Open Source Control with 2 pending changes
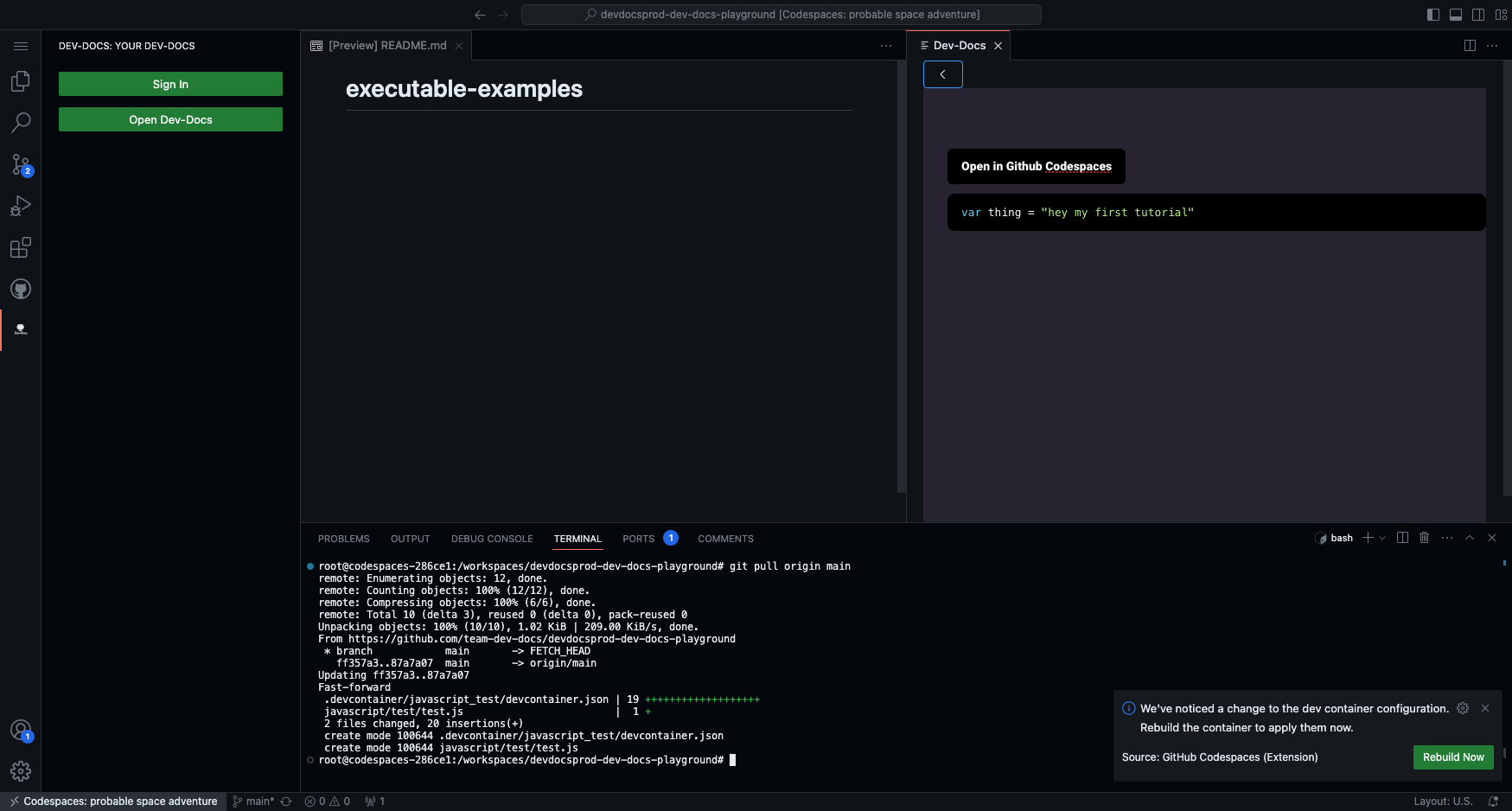The image size is (1512, 811). [x=21, y=164]
